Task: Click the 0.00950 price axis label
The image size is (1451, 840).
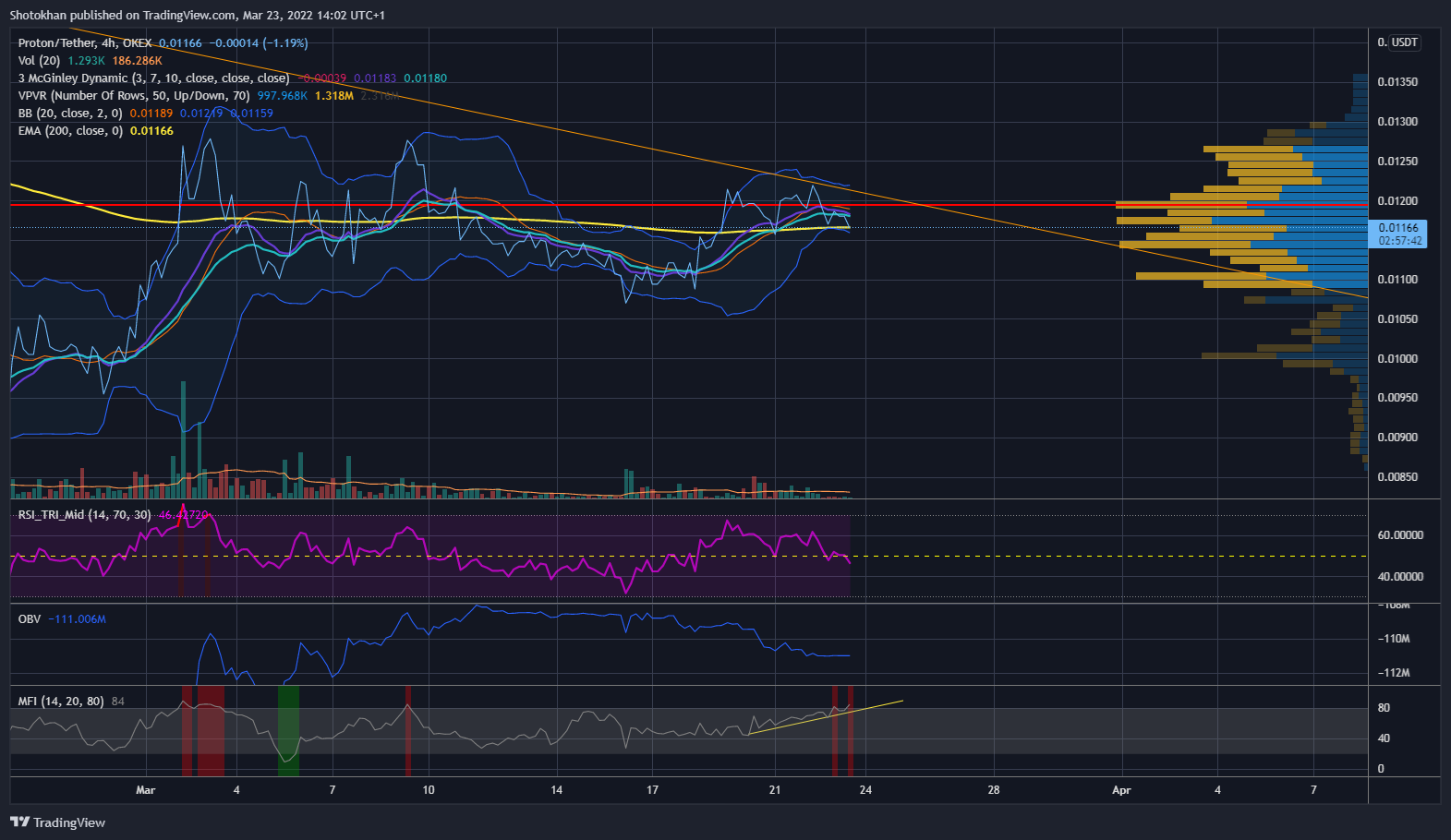Action: 1397,398
